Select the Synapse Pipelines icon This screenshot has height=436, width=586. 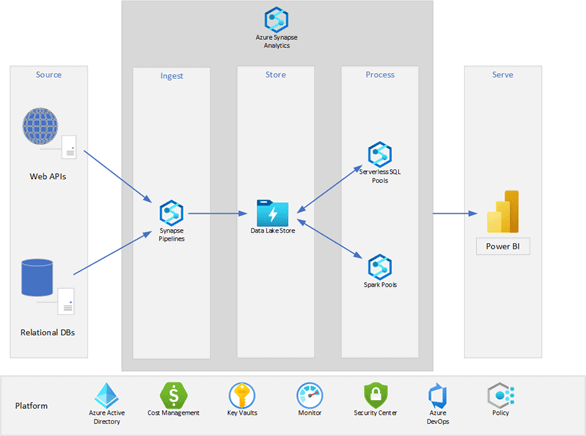coord(171,213)
